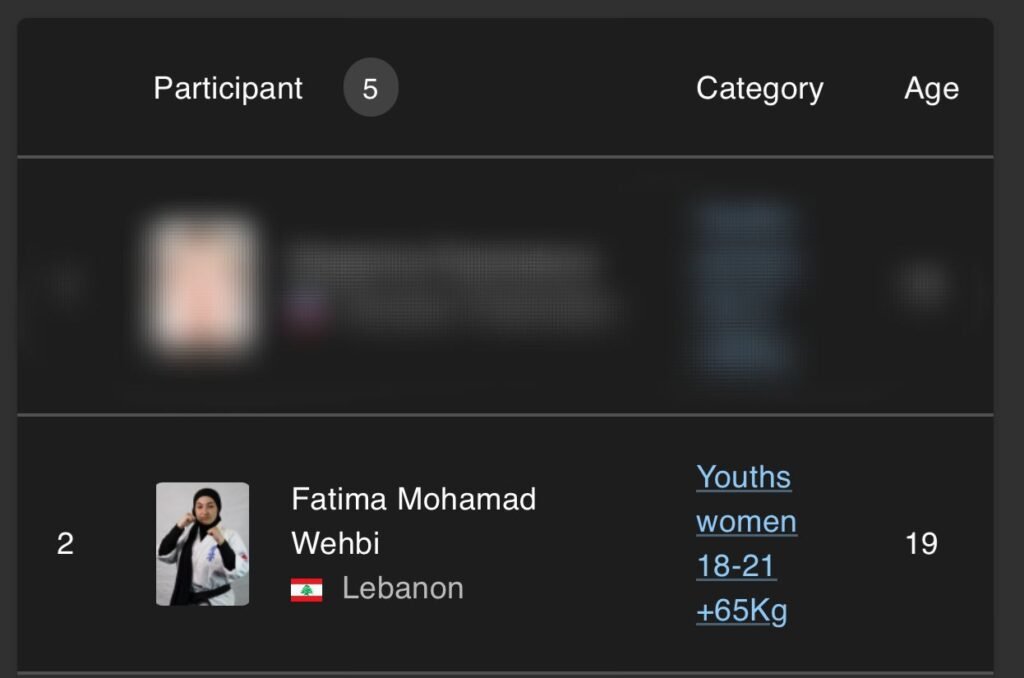This screenshot has width=1024, height=678.
Task: Sort by the Category column header
Action: pyautogui.click(x=759, y=88)
